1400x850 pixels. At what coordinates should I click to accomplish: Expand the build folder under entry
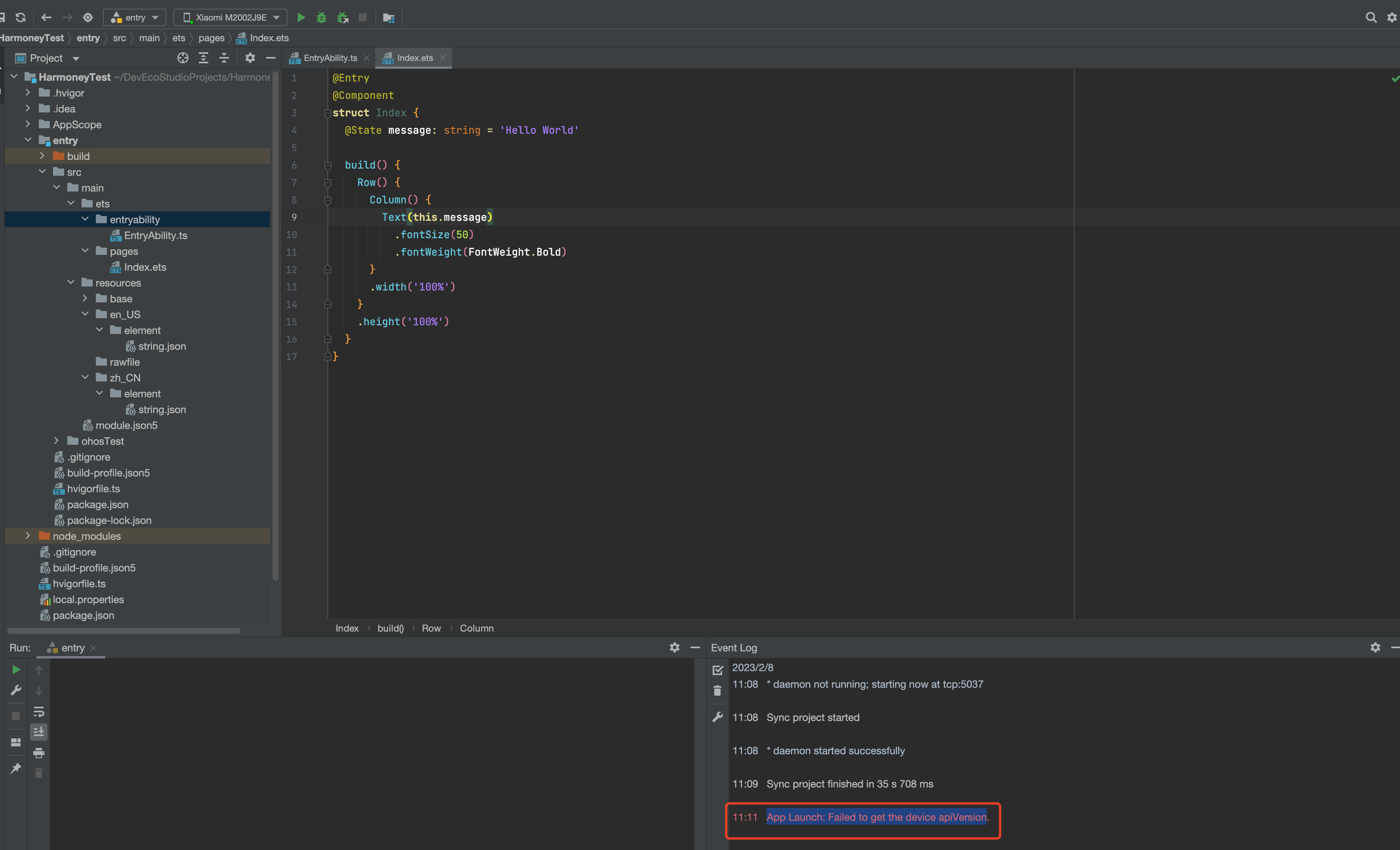[42, 156]
